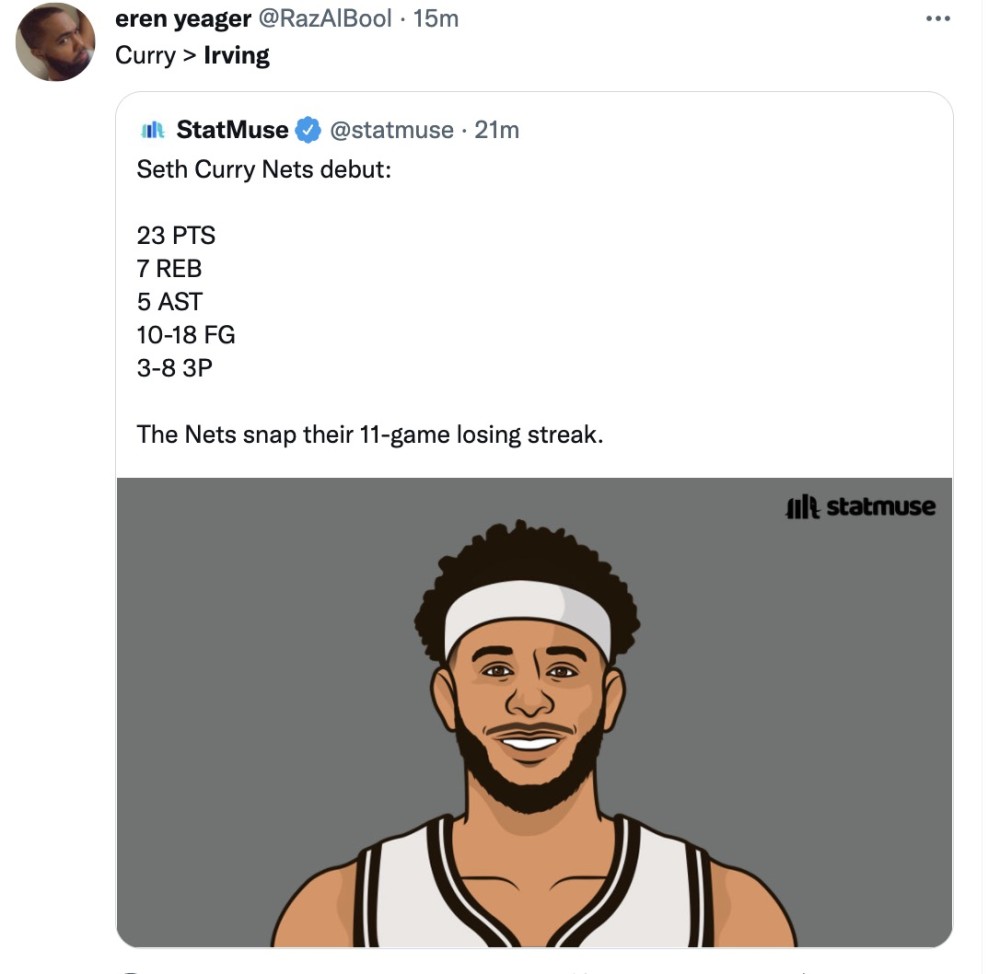
Task: Click the "5 AST" stat line
Action: (169, 302)
